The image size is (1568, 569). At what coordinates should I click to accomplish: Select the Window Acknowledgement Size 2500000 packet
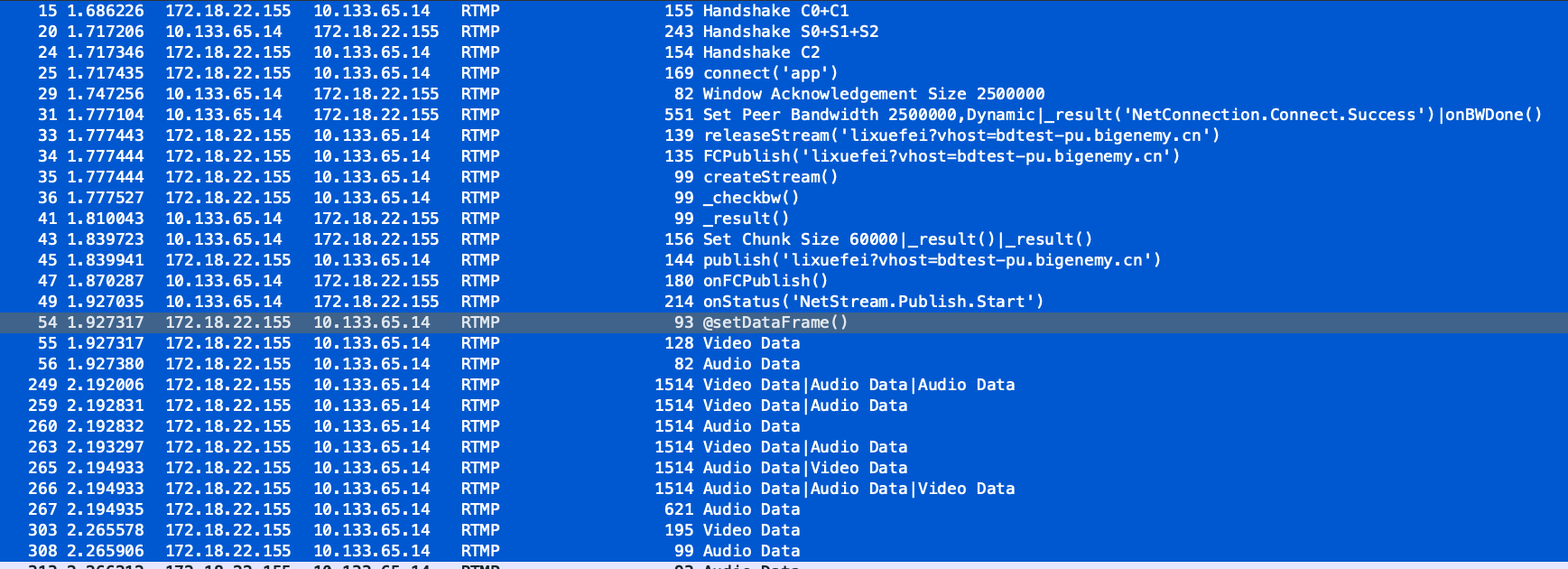873,94
